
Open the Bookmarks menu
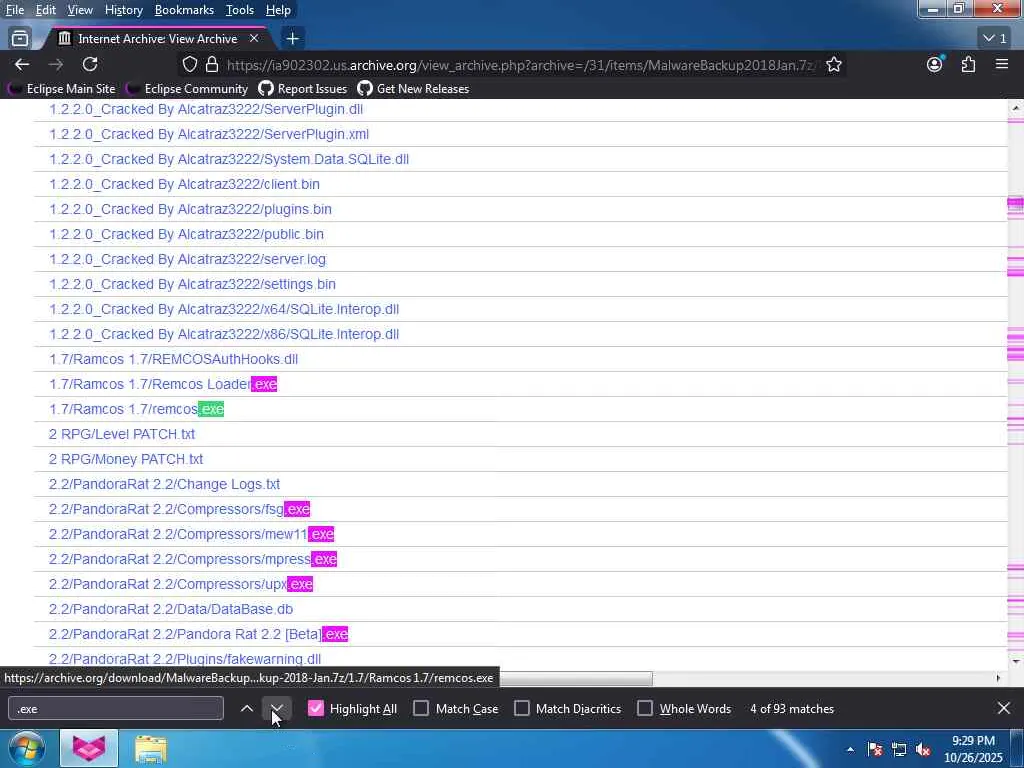point(184,10)
